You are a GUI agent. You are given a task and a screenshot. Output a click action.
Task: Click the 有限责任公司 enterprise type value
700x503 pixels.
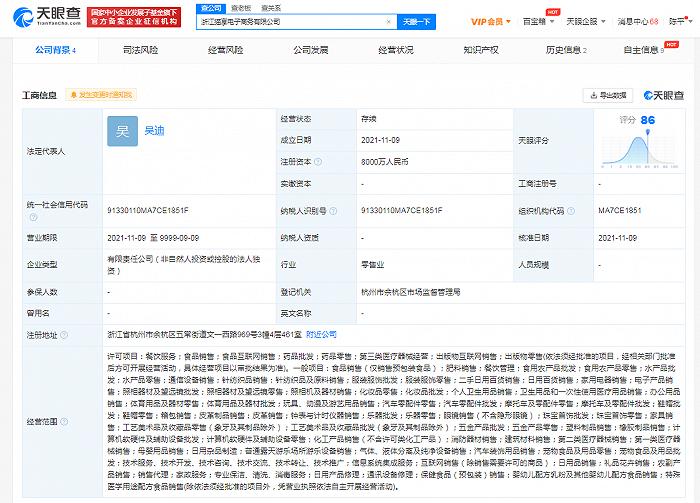pos(184,265)
